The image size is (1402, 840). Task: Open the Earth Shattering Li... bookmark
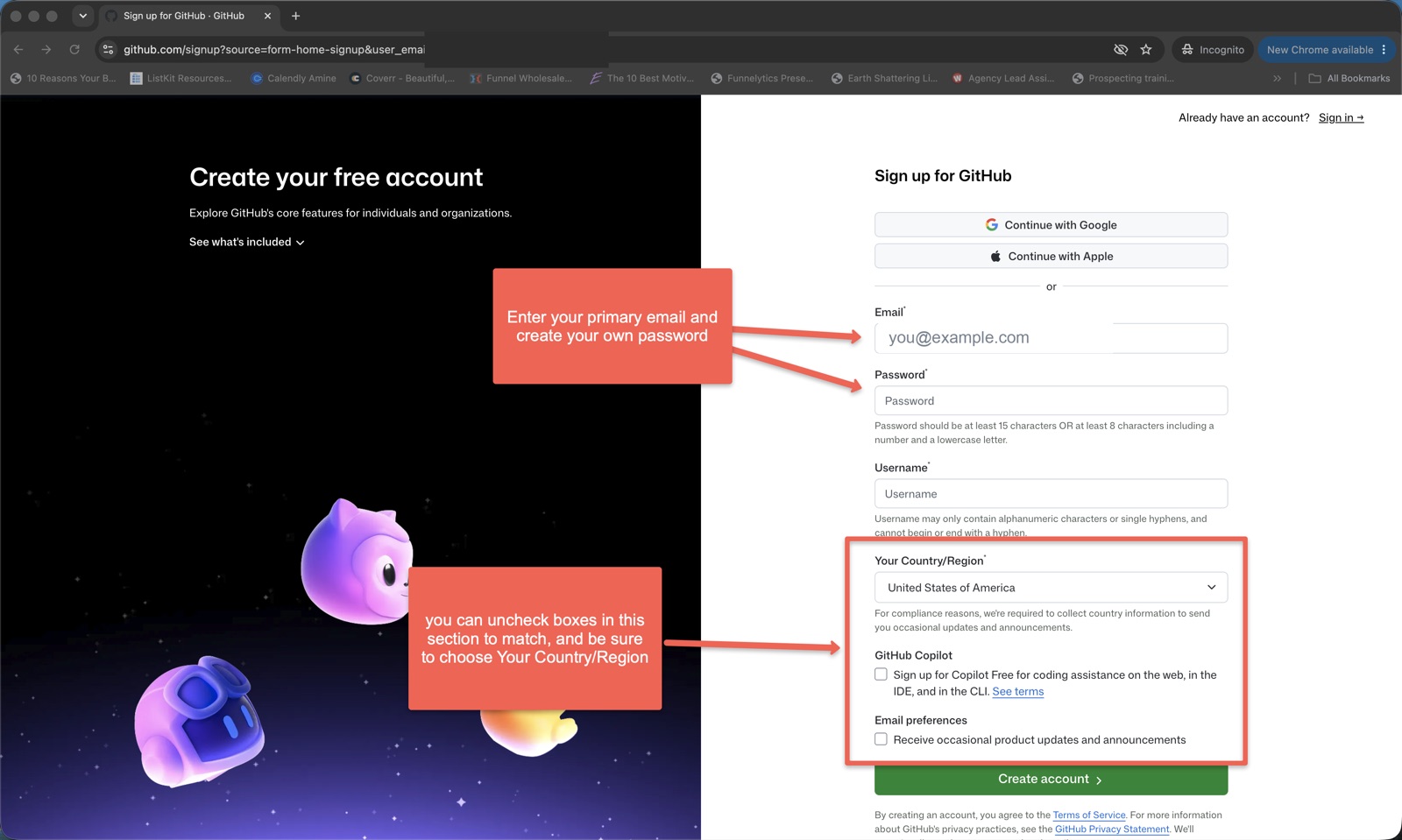884,78
